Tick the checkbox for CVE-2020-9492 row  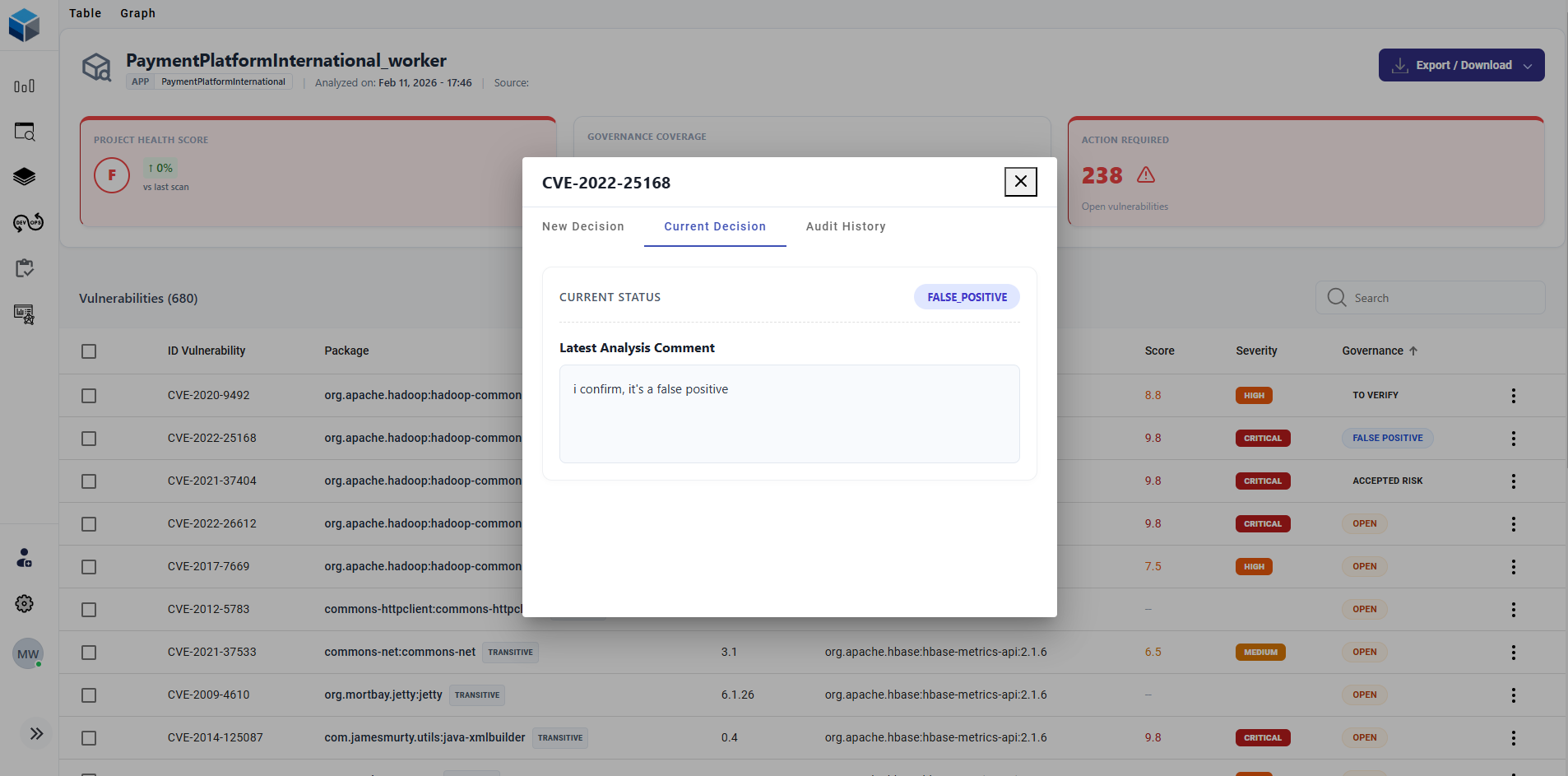89,396
